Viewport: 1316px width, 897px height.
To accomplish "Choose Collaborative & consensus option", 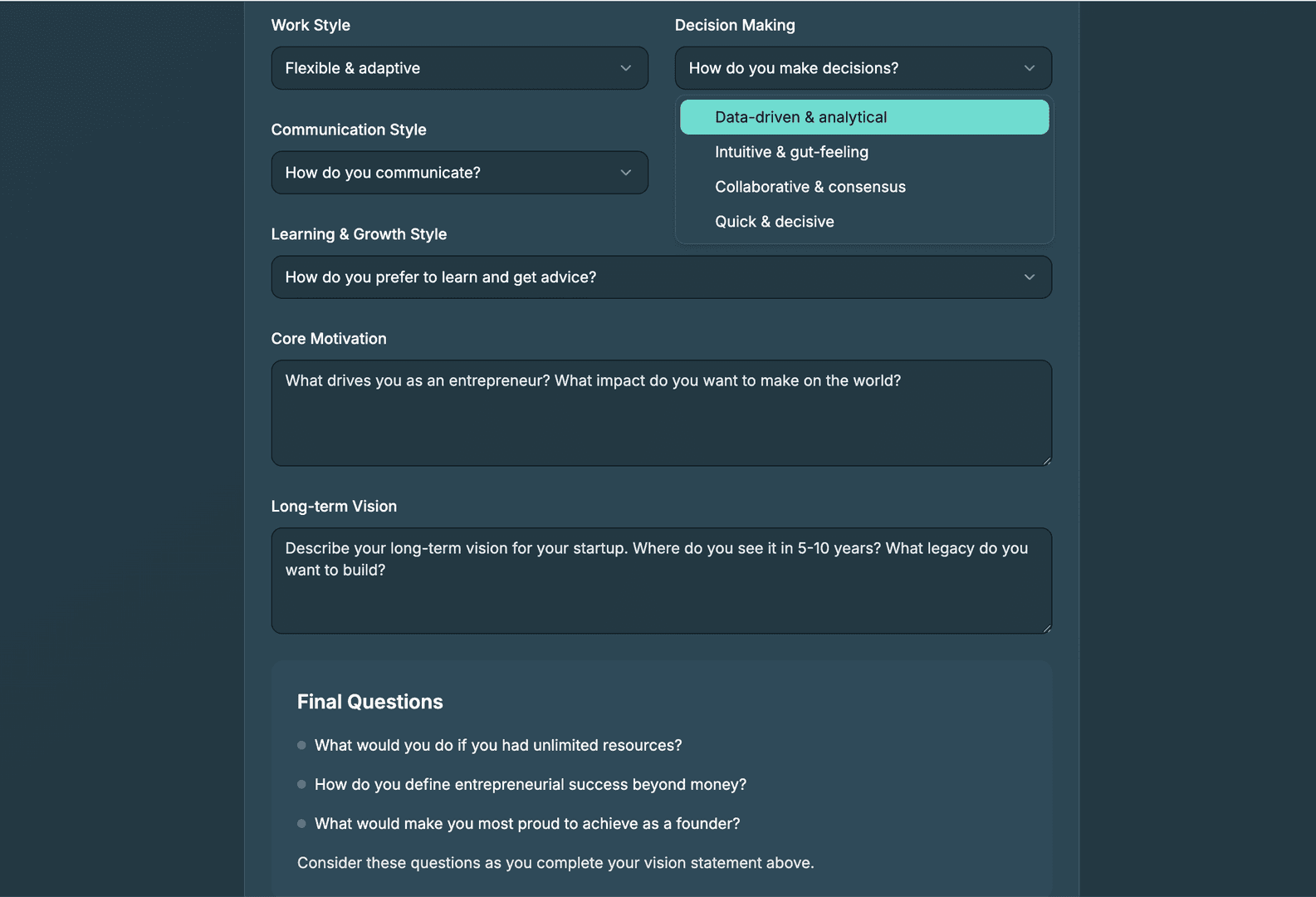I will (x=810, y=187).
